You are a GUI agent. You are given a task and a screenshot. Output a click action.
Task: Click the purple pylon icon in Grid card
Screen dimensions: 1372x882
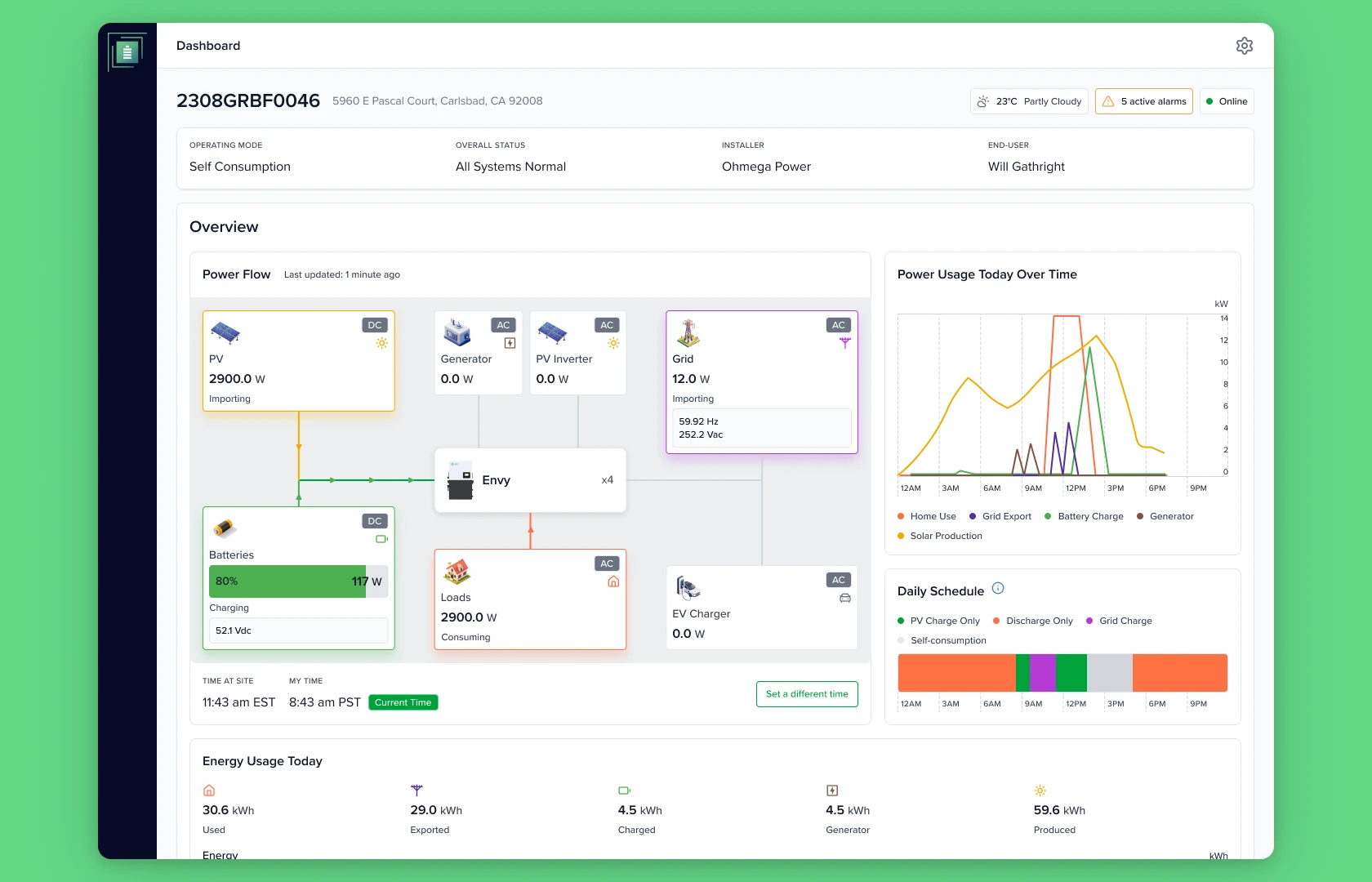click(x=845, y=343)
